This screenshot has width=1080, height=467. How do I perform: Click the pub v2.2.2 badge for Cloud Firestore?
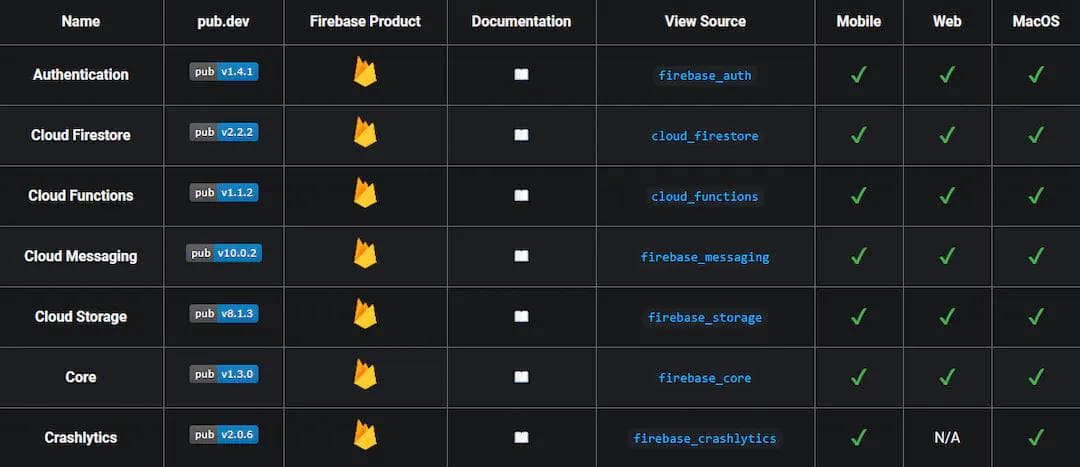[x=224, y=132]
